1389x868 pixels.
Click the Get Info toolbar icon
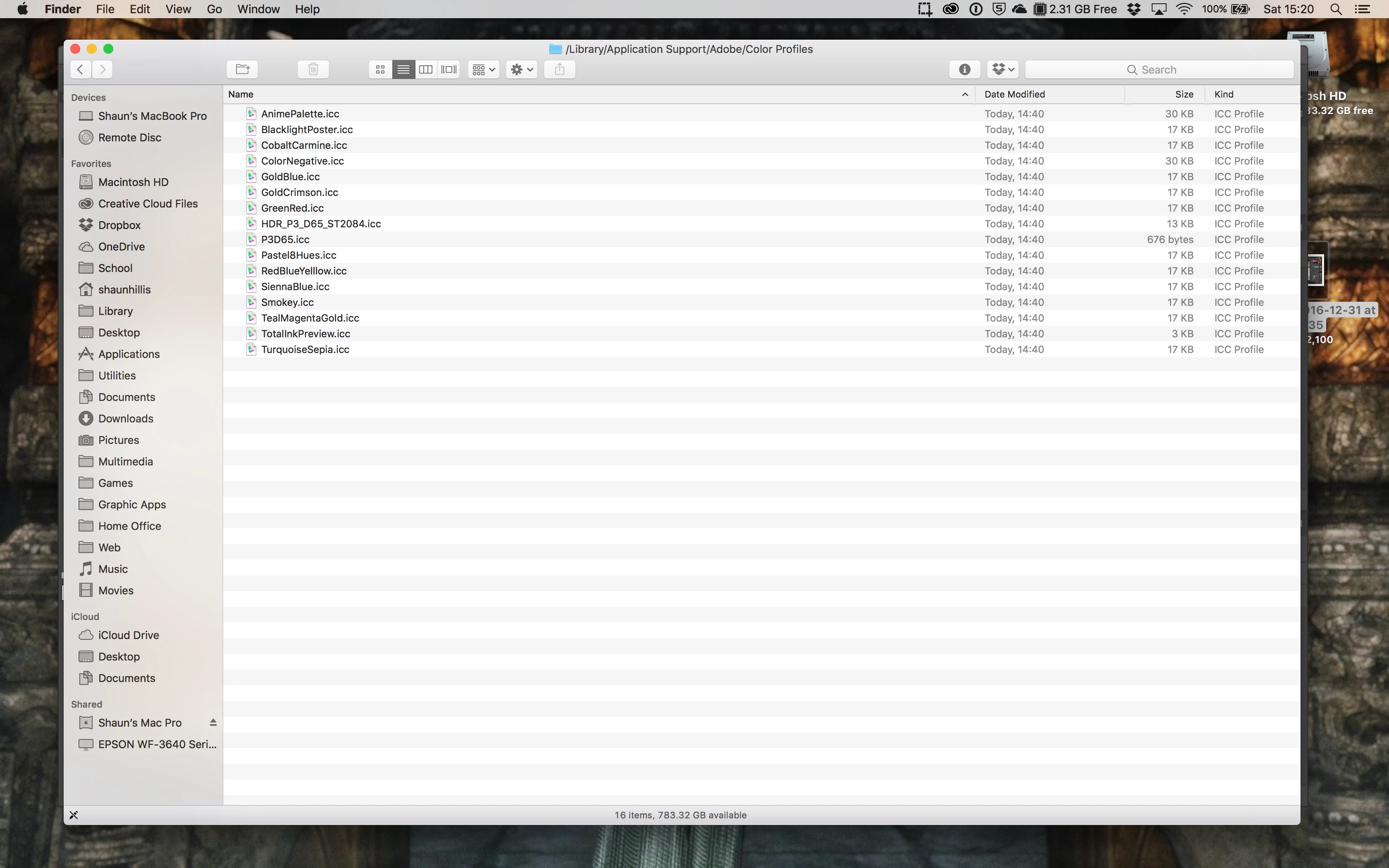(x=964, y=69)
